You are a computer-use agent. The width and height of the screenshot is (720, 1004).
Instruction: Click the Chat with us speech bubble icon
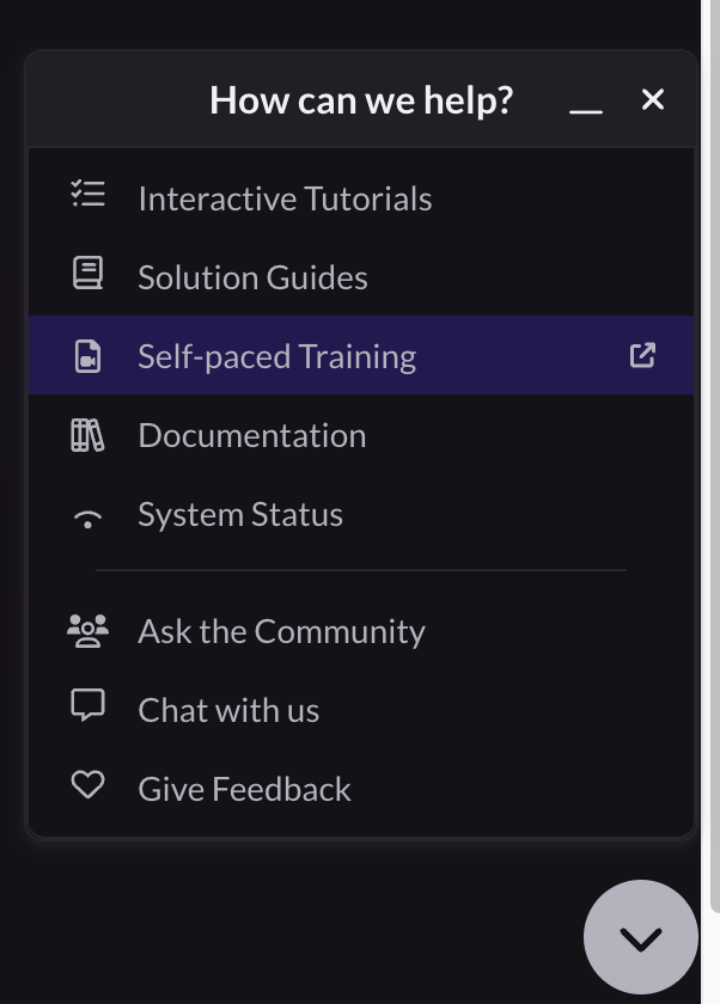click(88, 706)
